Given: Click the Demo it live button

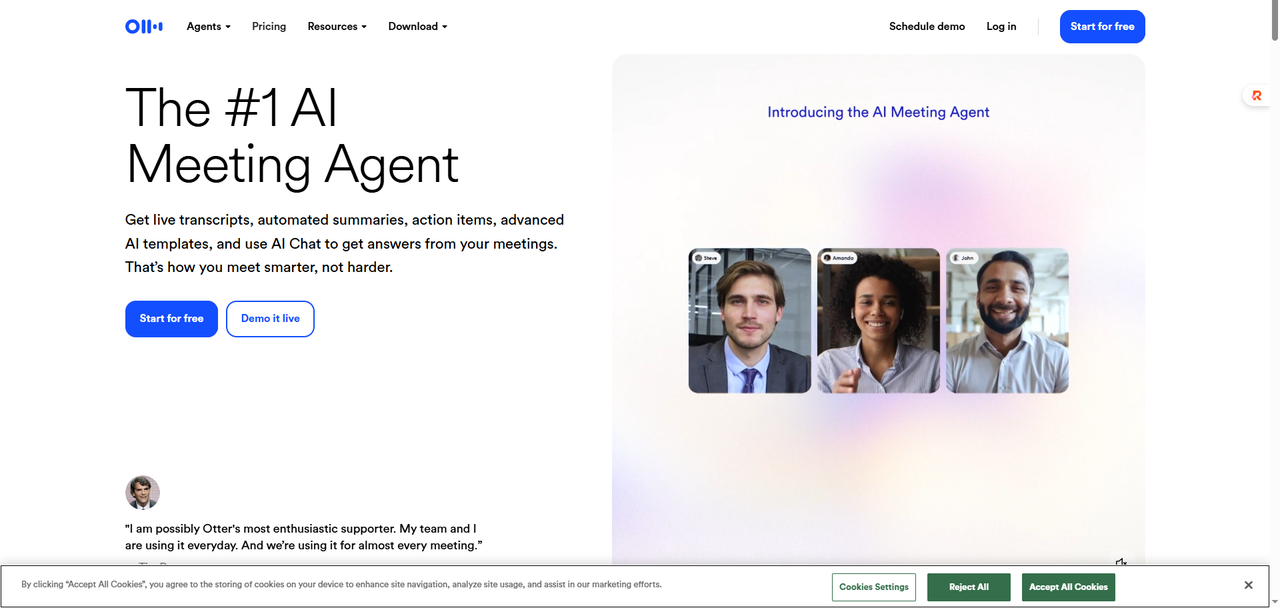Looking at the screenshot, I should (x=270, y=318).
